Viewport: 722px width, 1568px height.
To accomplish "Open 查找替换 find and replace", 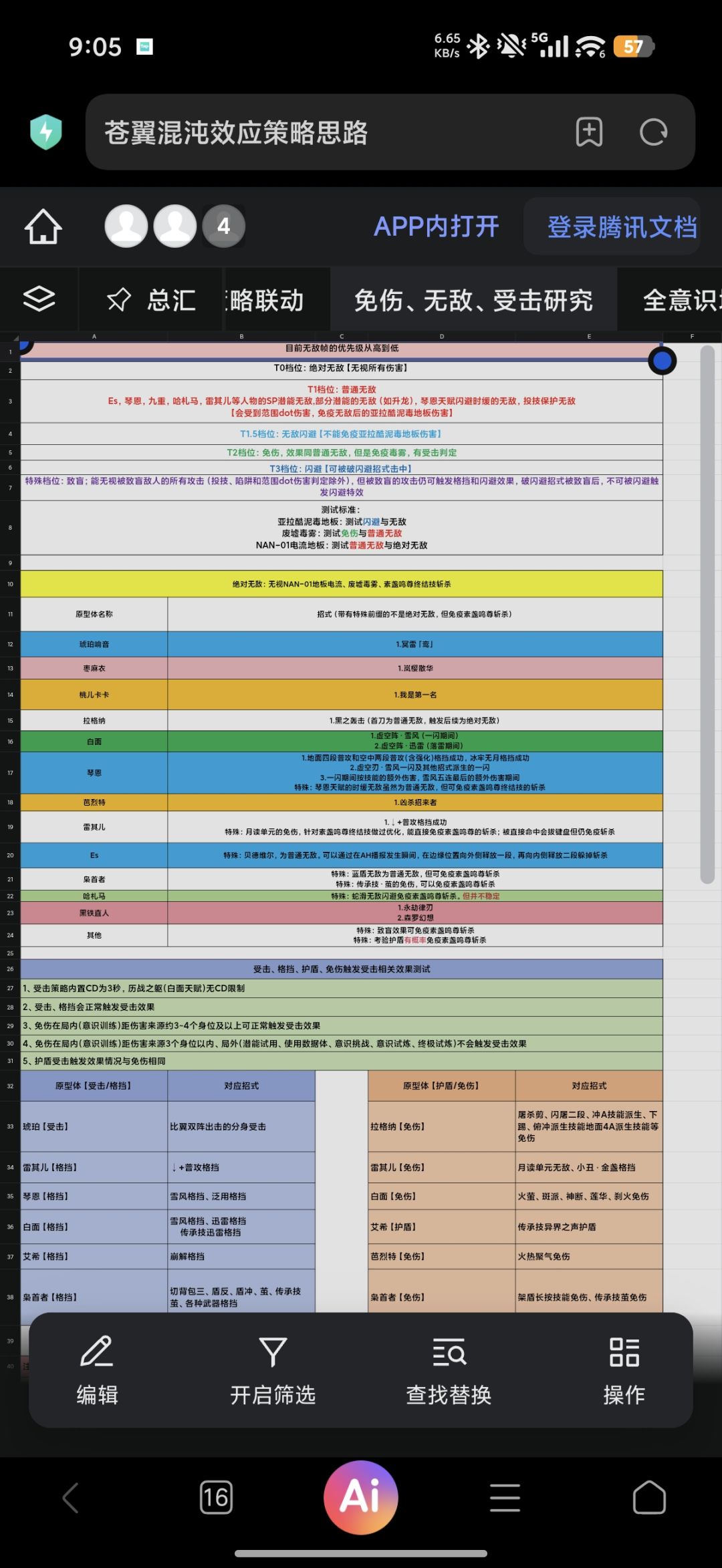I will point(449,1370).
